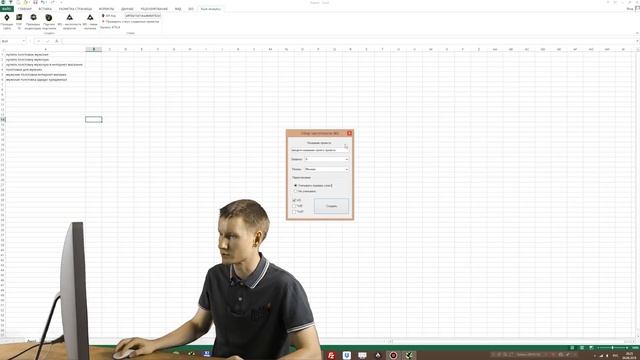This screenshot has width=640, height=360.
Task: Click the fx insert function icon
Action: pos(56,41)
